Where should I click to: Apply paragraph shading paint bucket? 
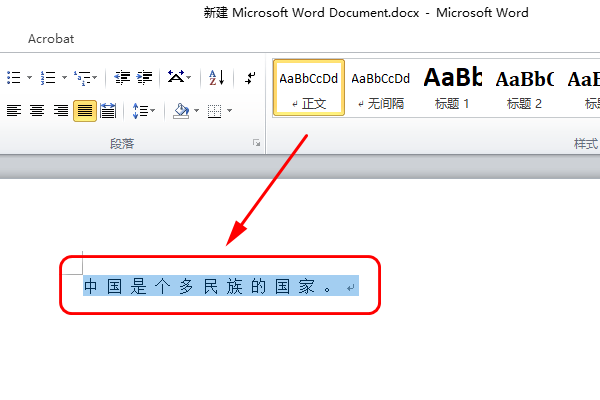point(181,111)
